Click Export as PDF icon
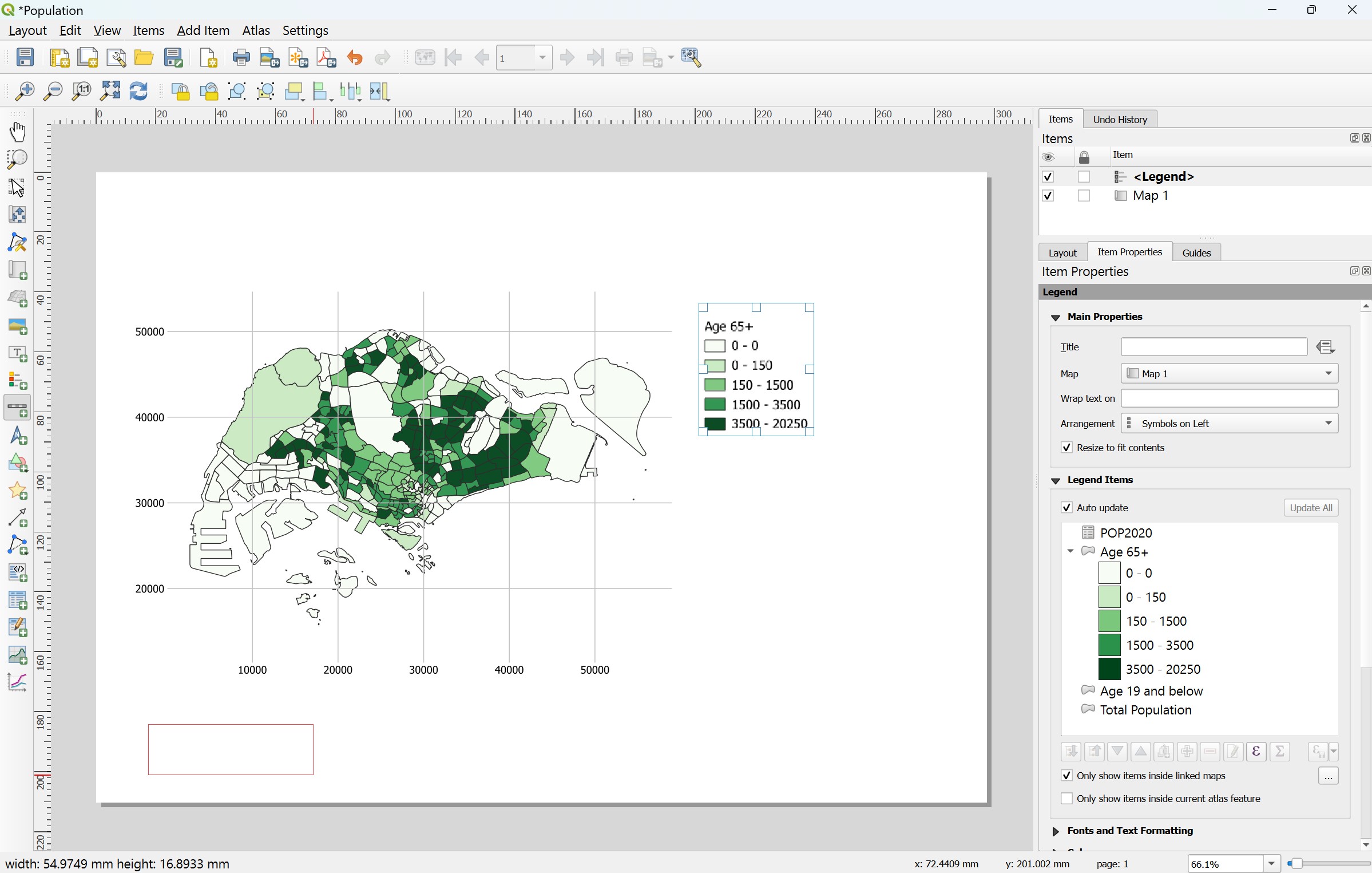The height and width of the screenshot is (873, 1372). 326,57
